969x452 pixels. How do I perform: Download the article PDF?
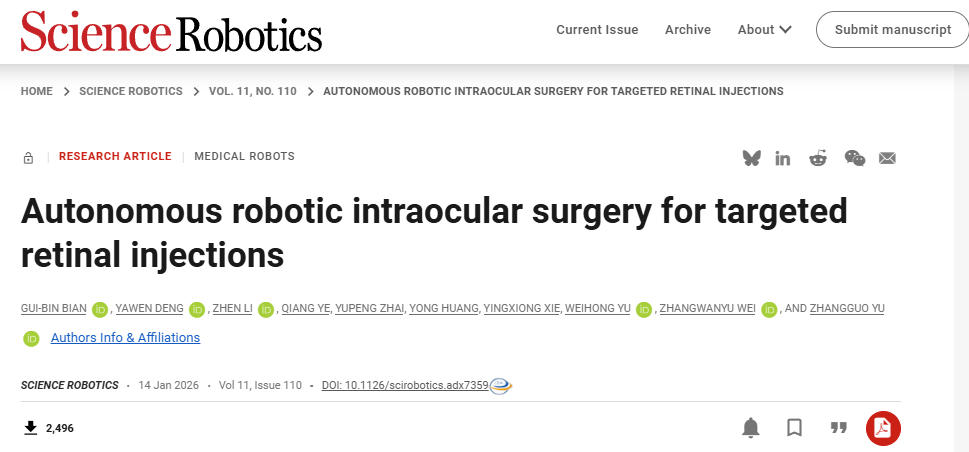tap(883, 428)
